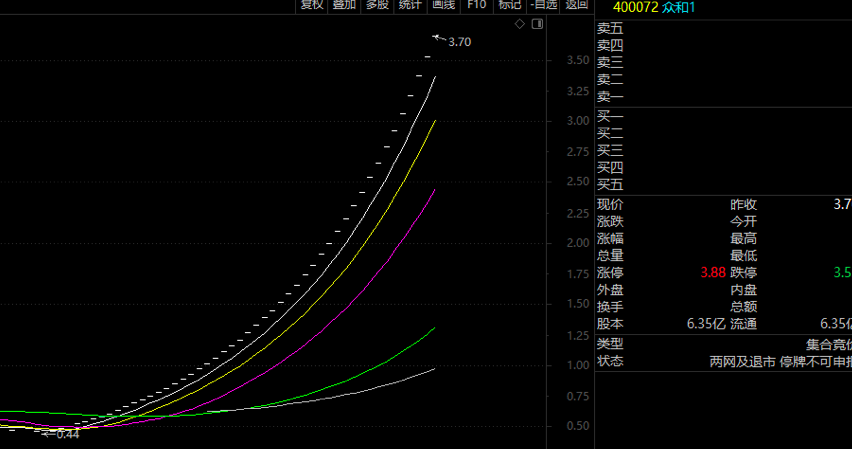
Task: Select the 画线 drawing tool
Action: (443, 5)
